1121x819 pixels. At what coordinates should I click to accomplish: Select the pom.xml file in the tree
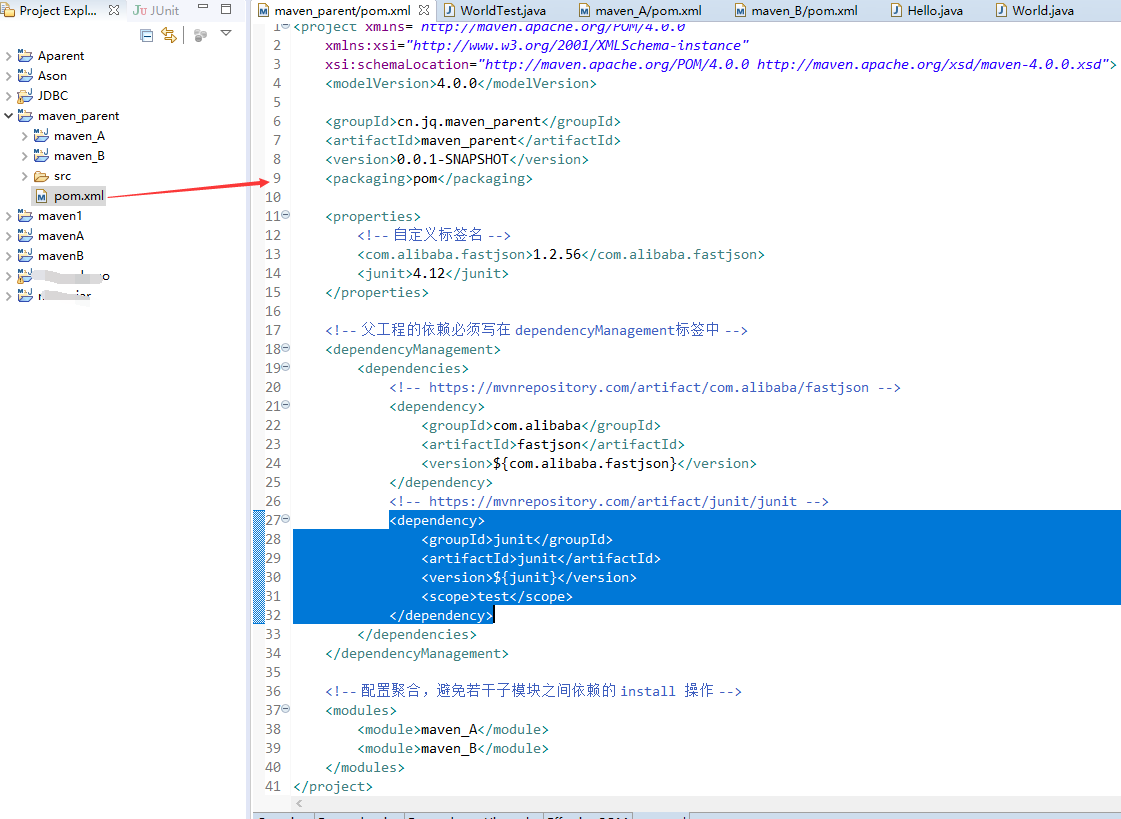79,196
